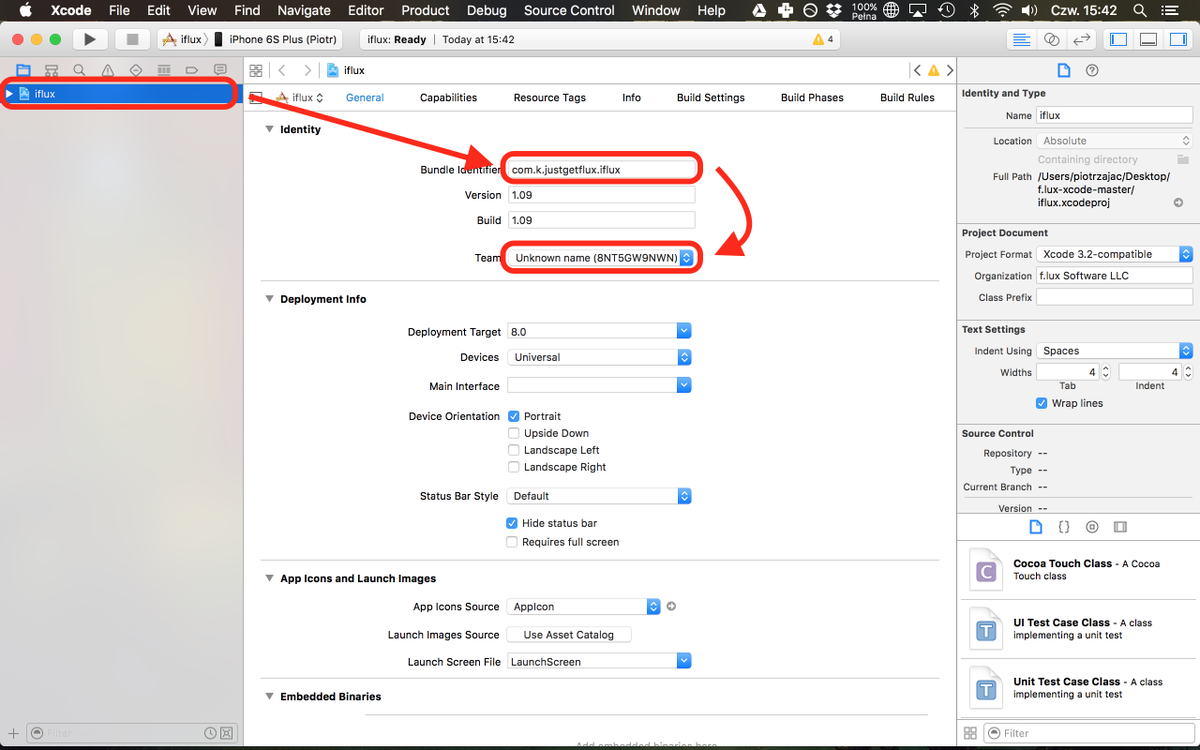The width and height of the screenshot is (1200, 750).
Task: Toggle Hide status bar checkbox
Action: tap(512, 523)
